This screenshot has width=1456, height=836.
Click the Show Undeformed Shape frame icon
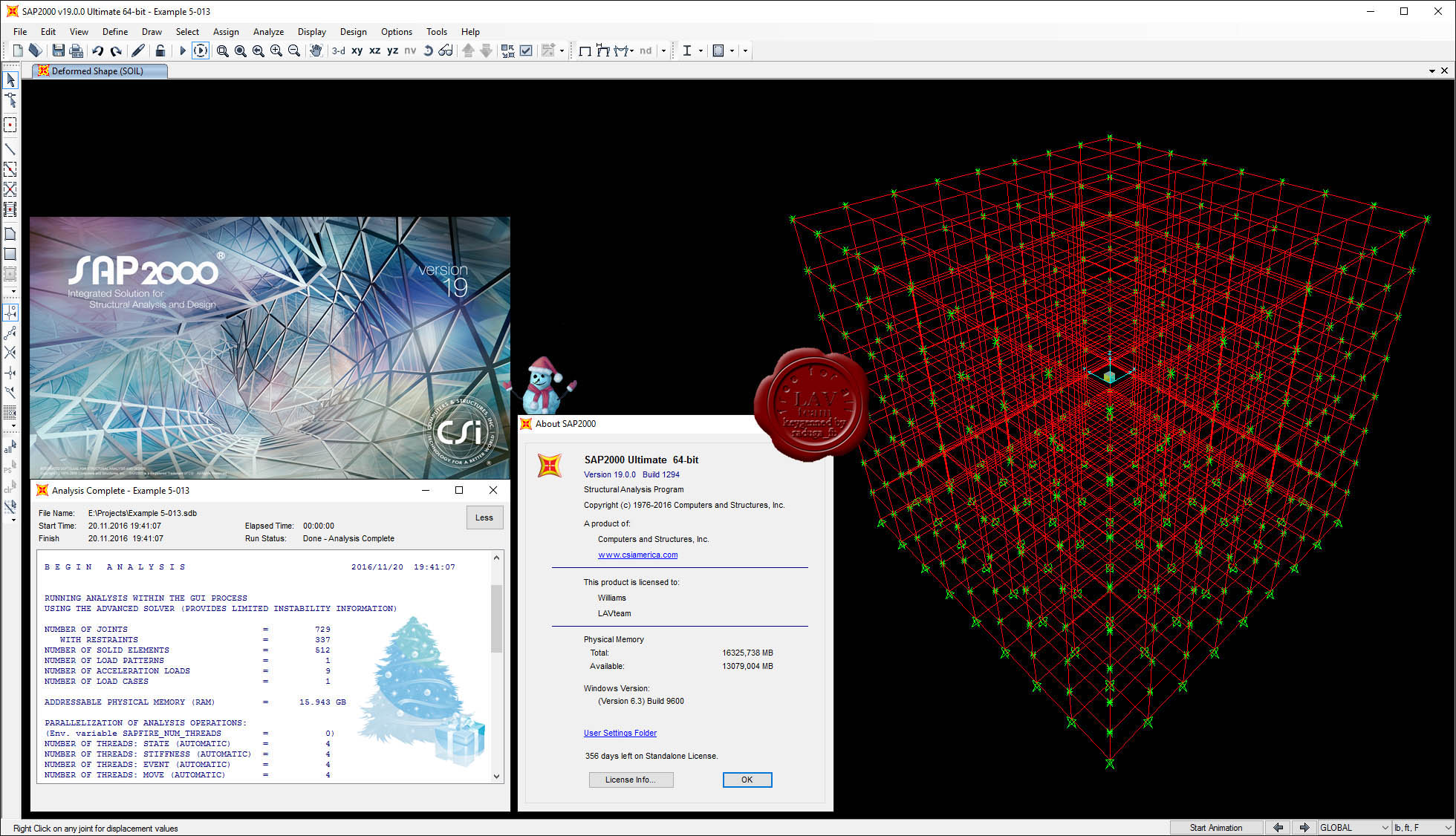(x=585, y=50)
